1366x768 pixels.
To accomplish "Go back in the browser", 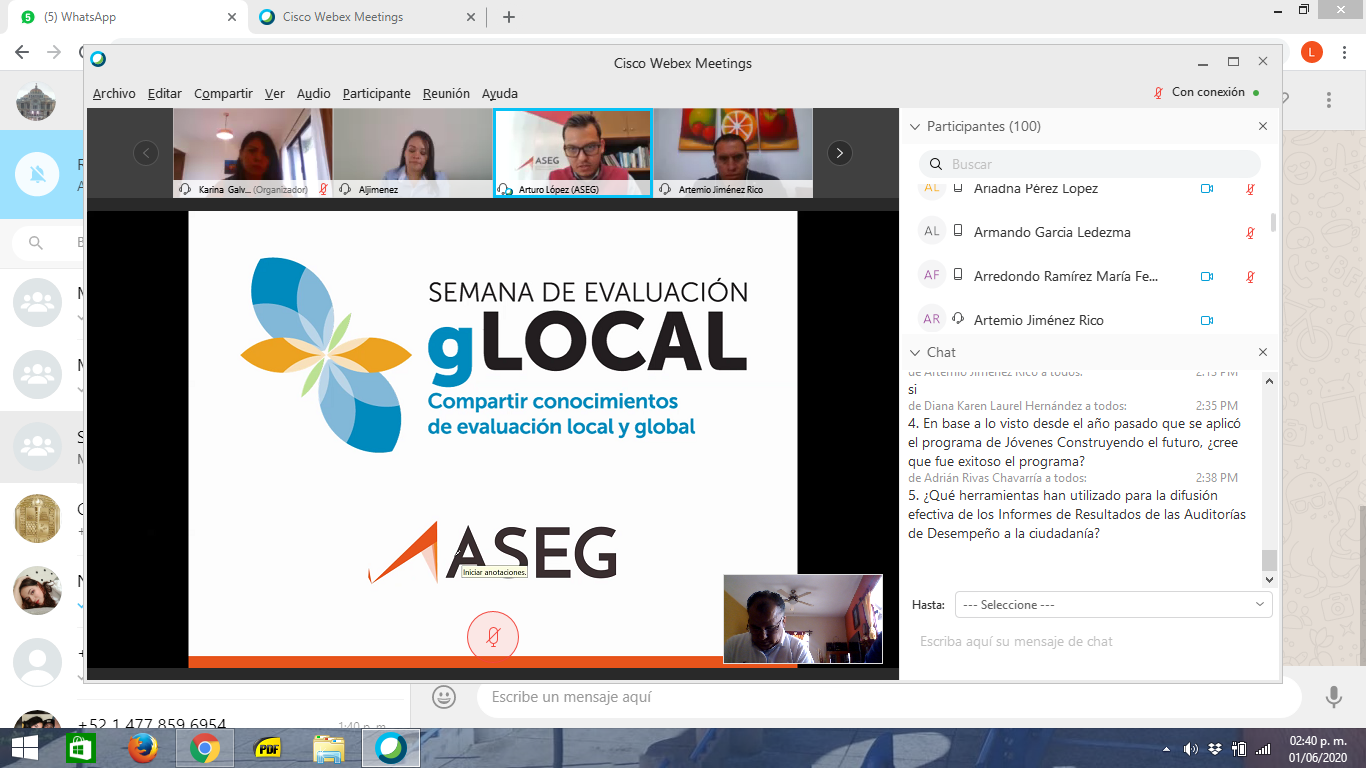I will coord(22,52).
